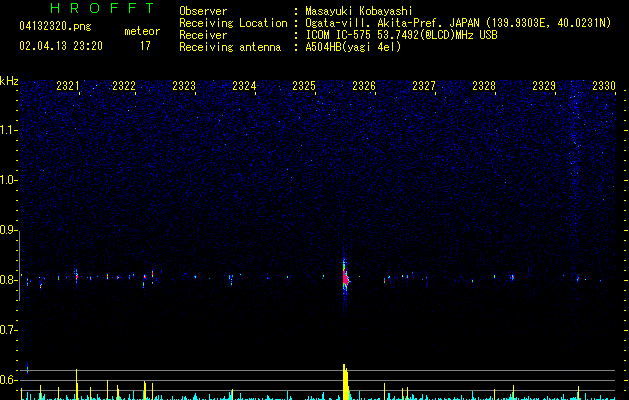This screenshot has height=400, width=629.
Task: Click the 2322 time marker
Action: 124,86
